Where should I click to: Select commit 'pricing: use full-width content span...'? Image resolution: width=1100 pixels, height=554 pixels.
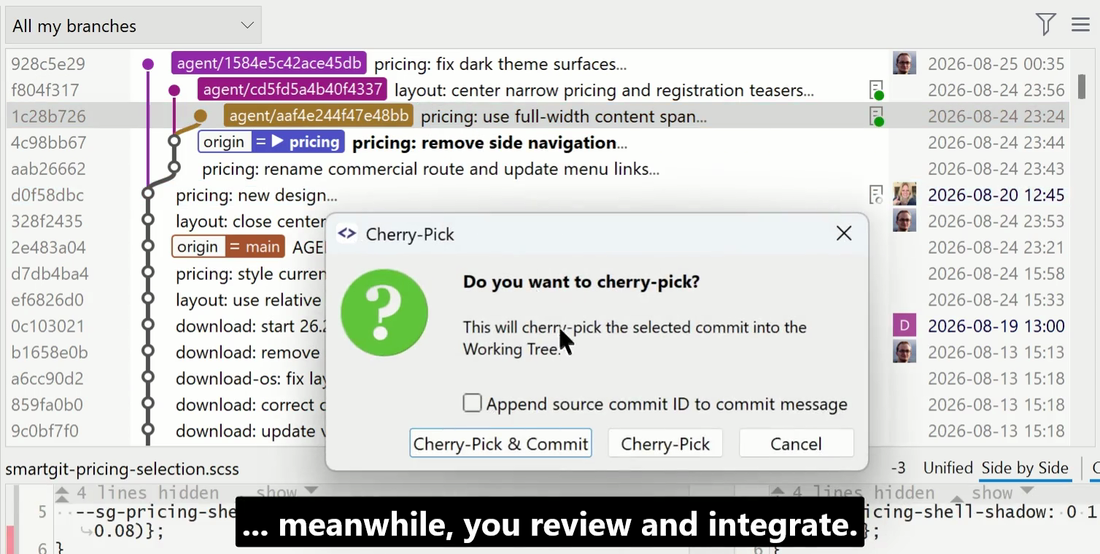[563, 116]
